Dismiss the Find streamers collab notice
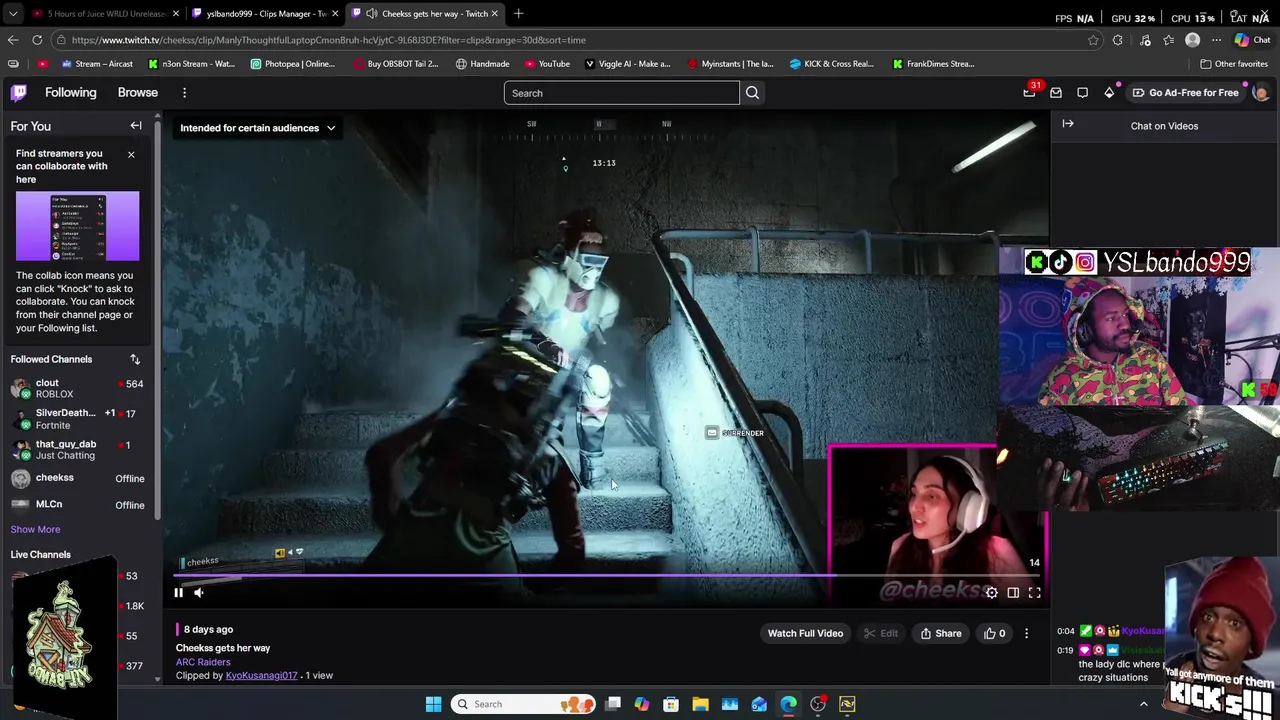This screenshot has width=1280, height=720. pyautogui.click(x=131, y=154)
